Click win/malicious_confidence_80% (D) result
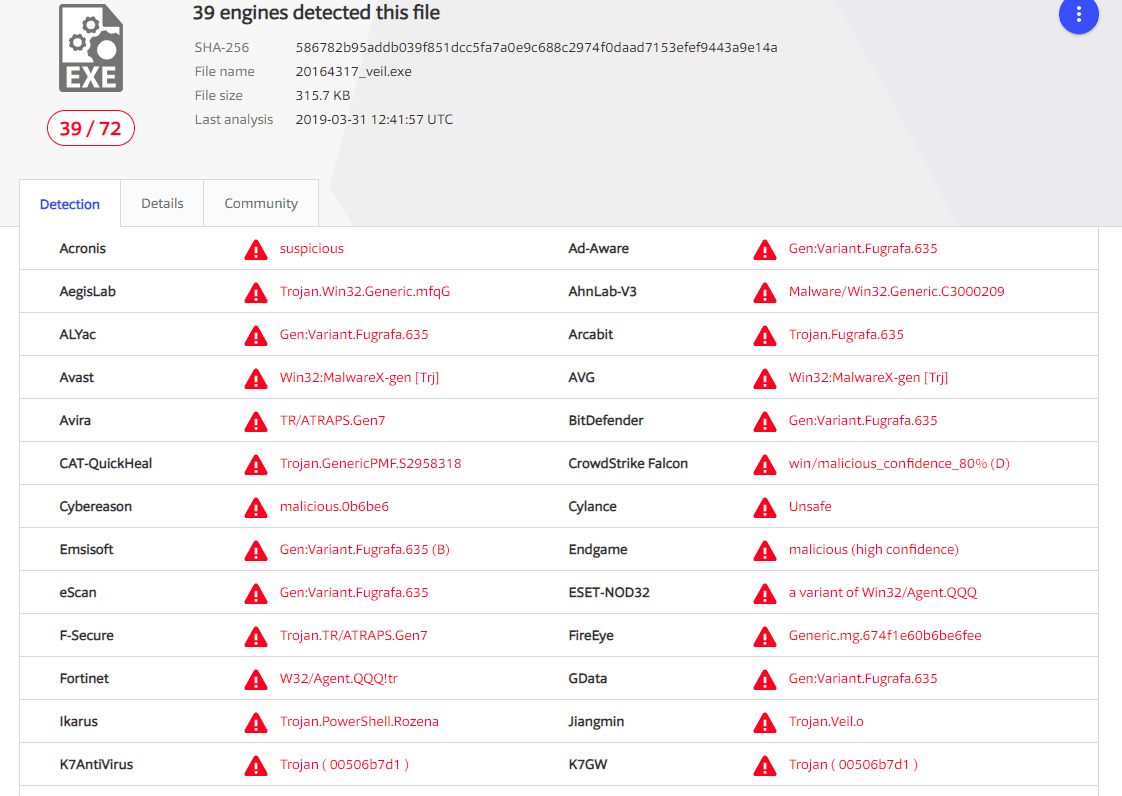The image size is (1122, 796). (899, 463)
